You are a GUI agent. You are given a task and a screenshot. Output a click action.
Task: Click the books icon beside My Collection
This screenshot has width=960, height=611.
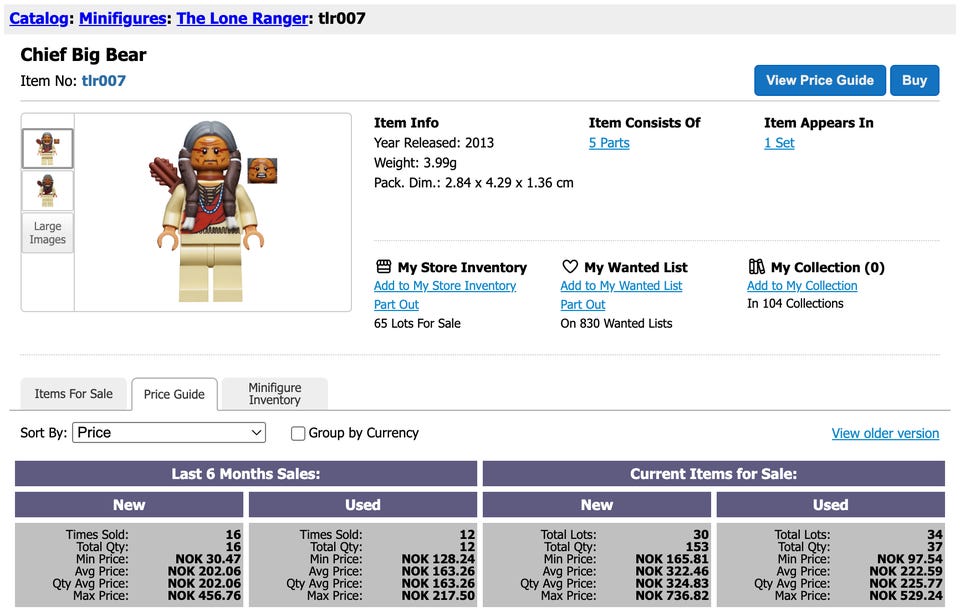click(x=756, y=266)
